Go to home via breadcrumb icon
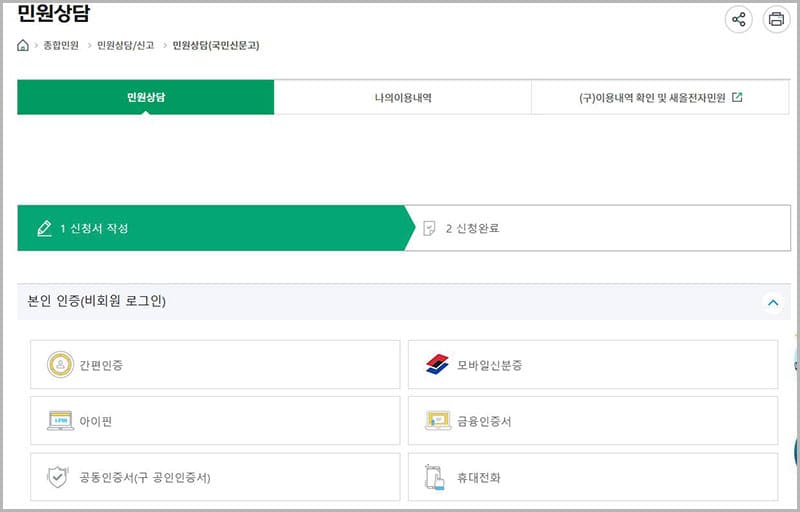 (x=23, y=46)
